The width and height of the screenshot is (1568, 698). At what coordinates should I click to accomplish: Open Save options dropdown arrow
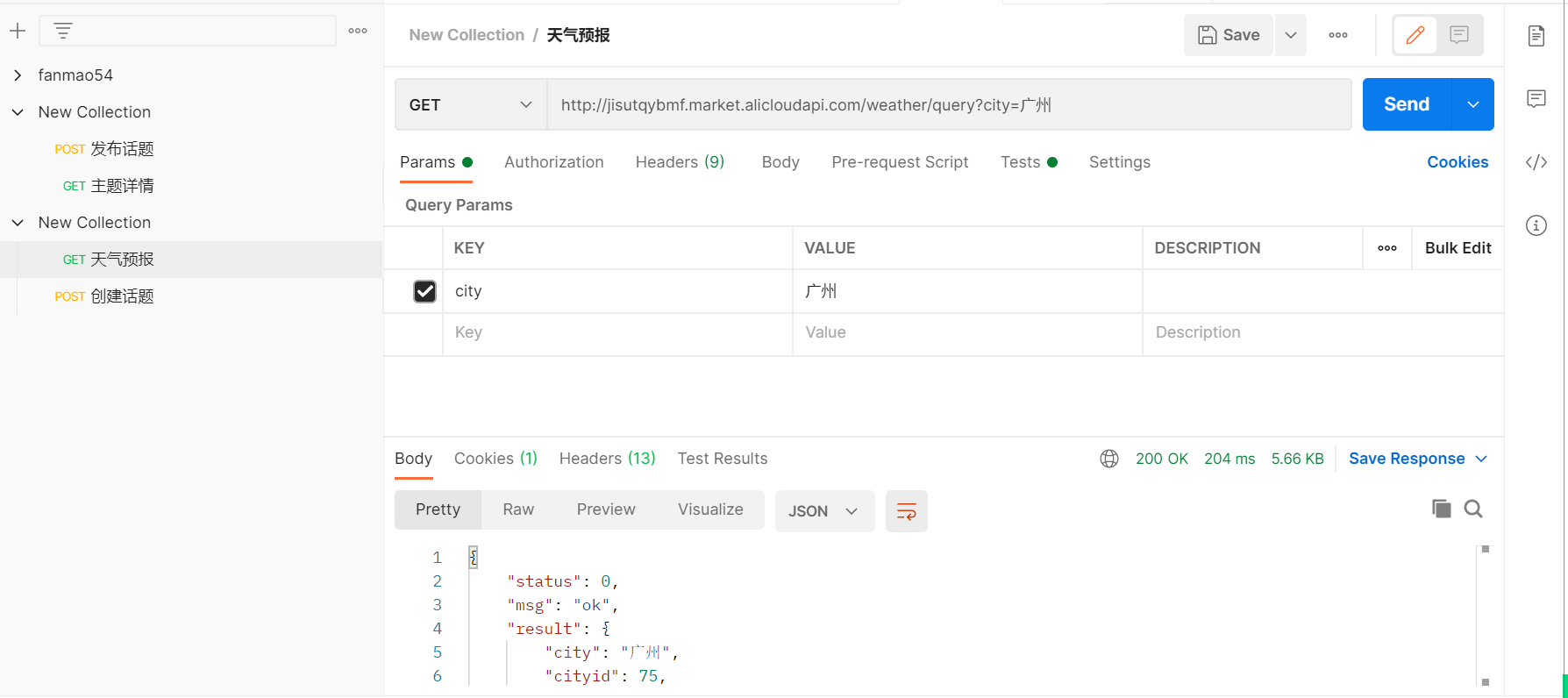pos(1291,35)
